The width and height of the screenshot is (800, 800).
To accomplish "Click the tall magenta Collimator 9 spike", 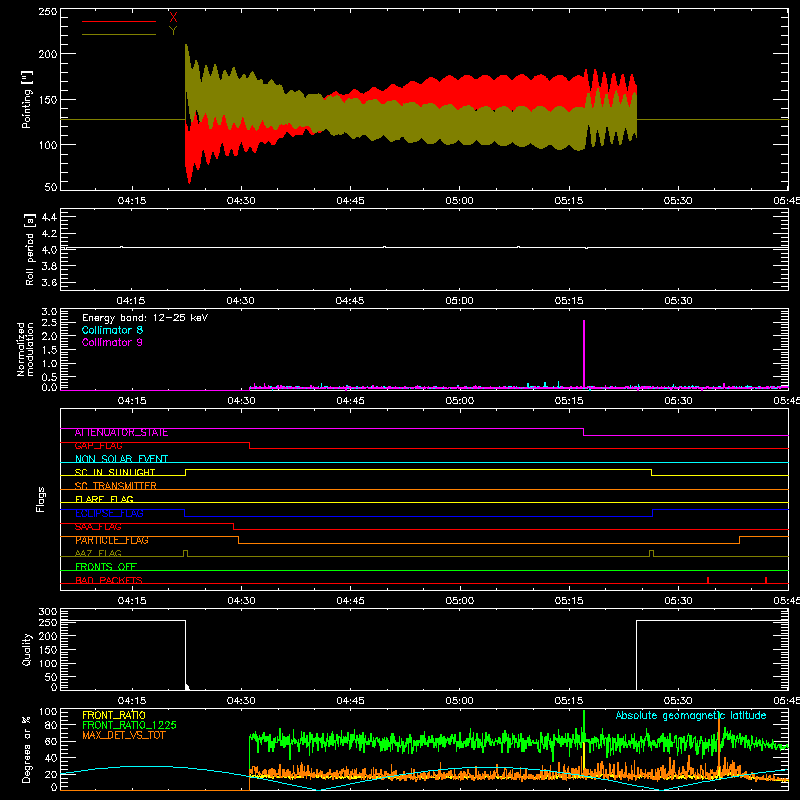I will (x=584, y=353).
